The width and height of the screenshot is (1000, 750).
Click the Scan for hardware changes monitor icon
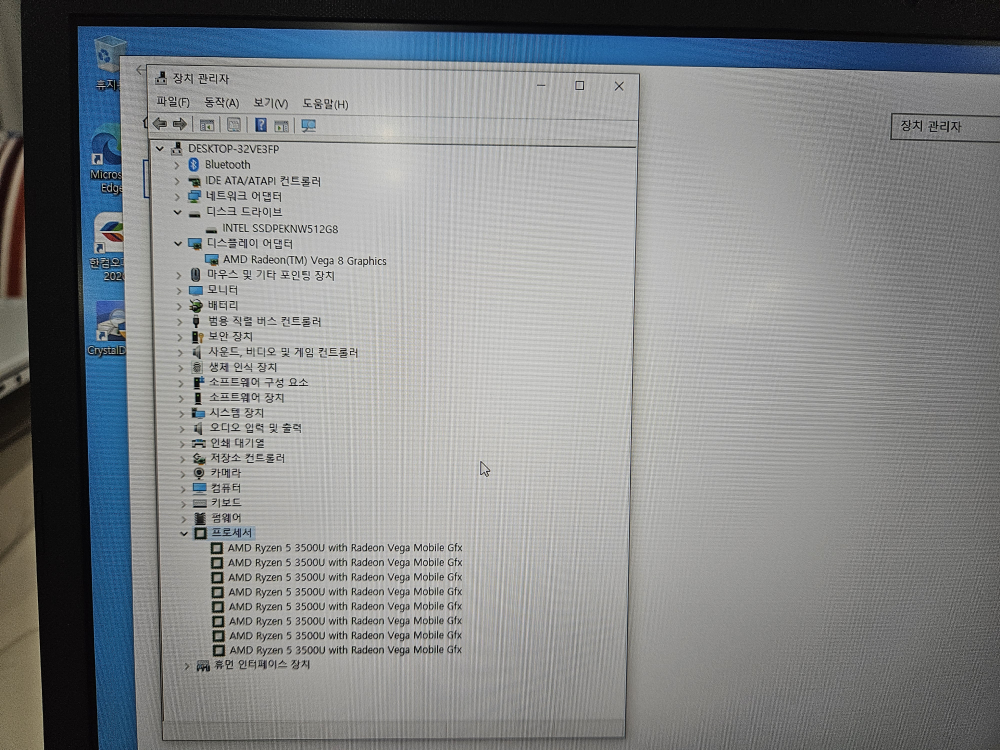point(309,126)
